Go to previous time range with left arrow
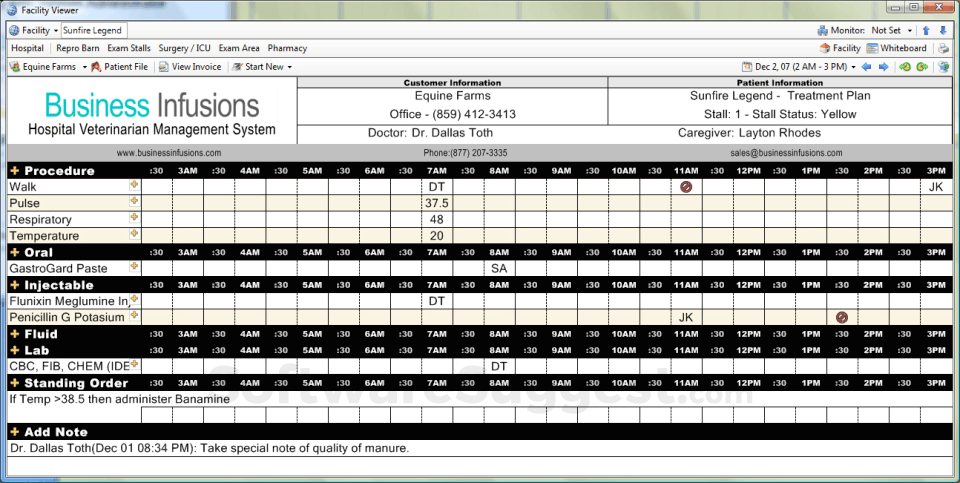 866,67
